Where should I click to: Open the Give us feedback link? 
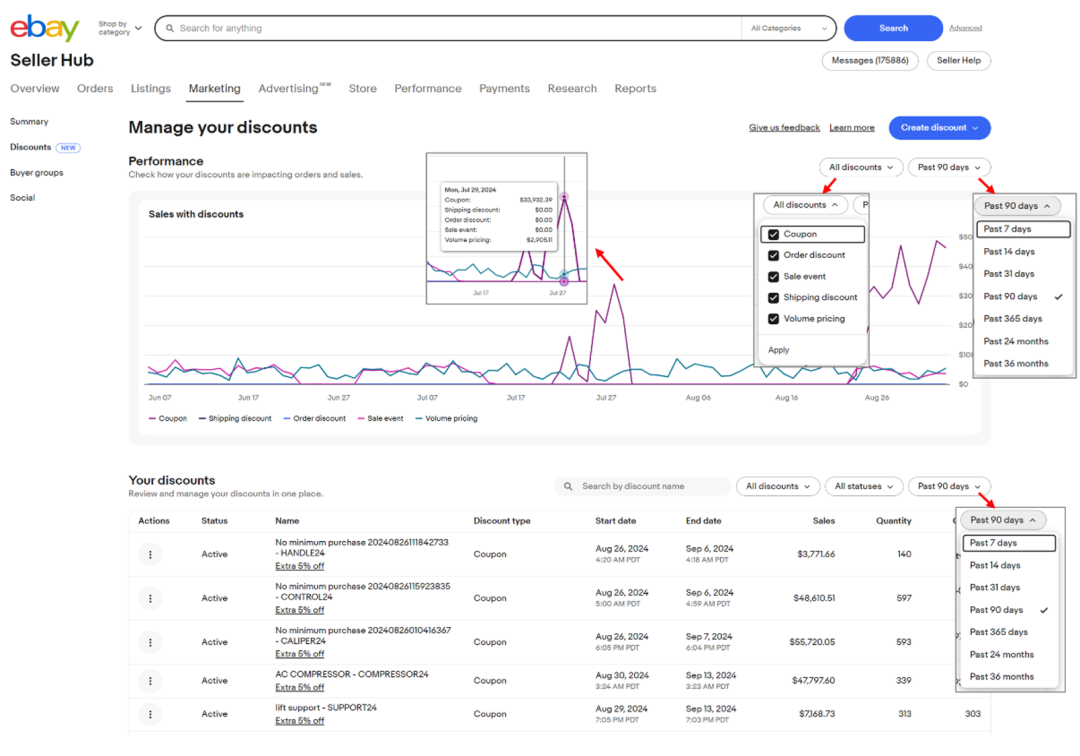784,128
